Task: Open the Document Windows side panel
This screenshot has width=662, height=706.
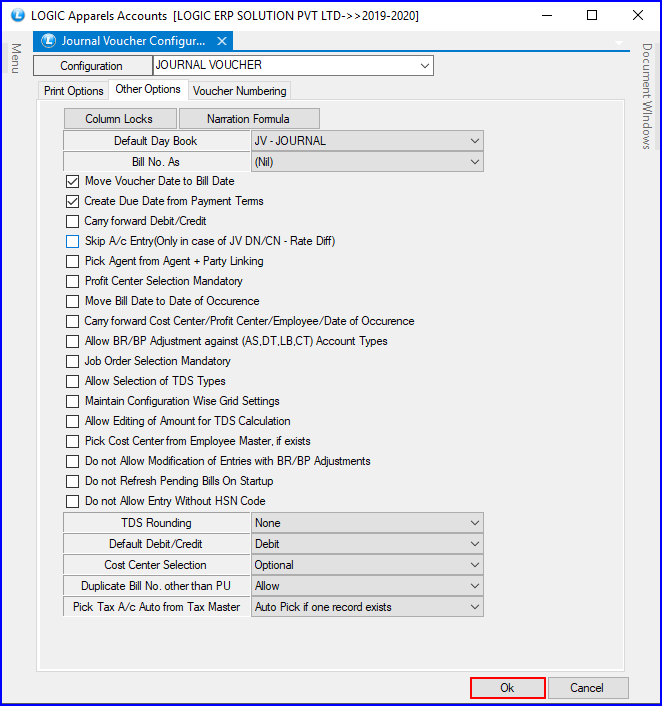Action: (x=647, y=96)
